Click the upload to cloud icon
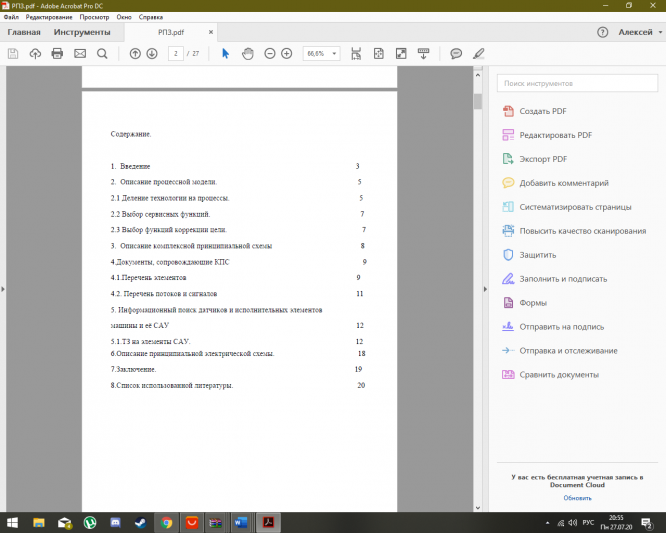Viewport: 666px width, 533px height. pos(35,53)
